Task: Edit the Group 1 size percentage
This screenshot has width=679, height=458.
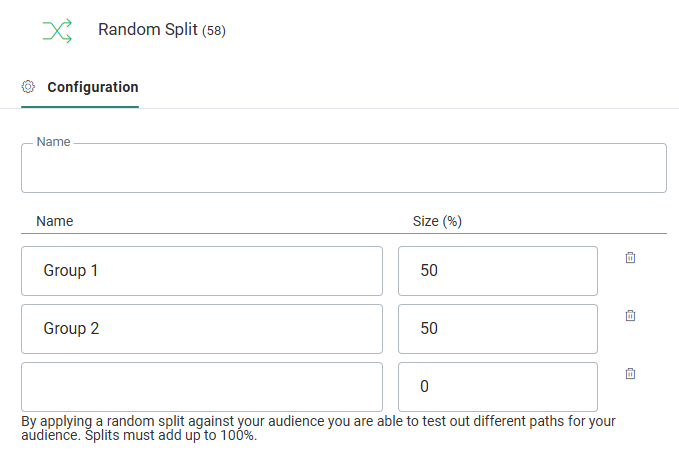Action: coord(497,271)
